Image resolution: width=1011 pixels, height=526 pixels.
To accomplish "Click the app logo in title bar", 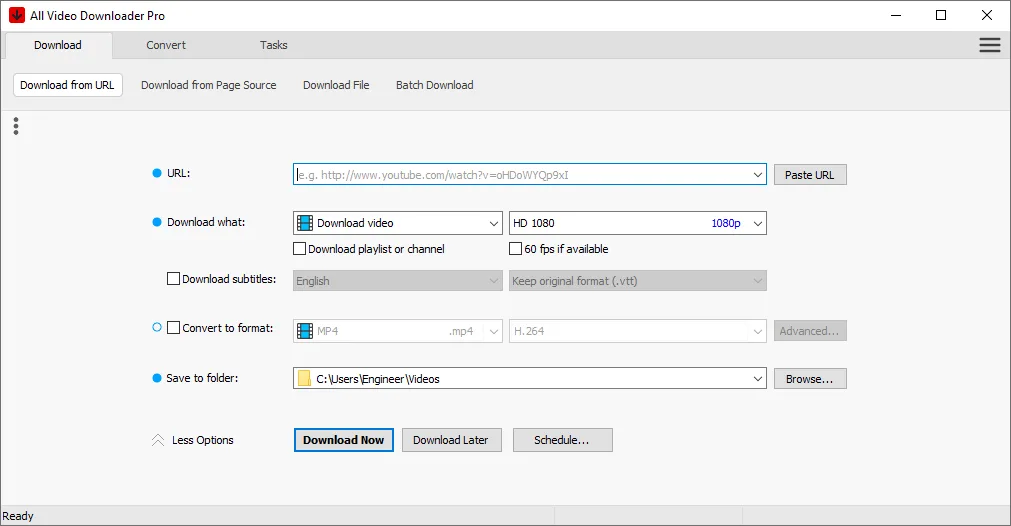I will [17, 15].
